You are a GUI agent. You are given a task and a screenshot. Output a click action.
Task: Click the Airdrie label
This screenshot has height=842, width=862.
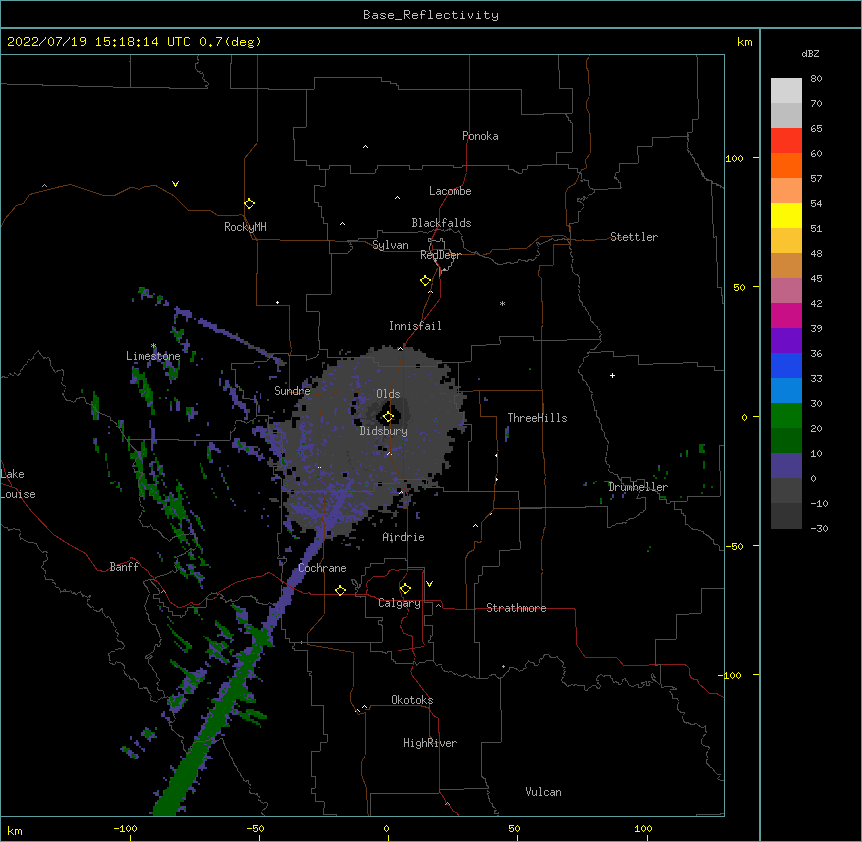coord(404,537)
